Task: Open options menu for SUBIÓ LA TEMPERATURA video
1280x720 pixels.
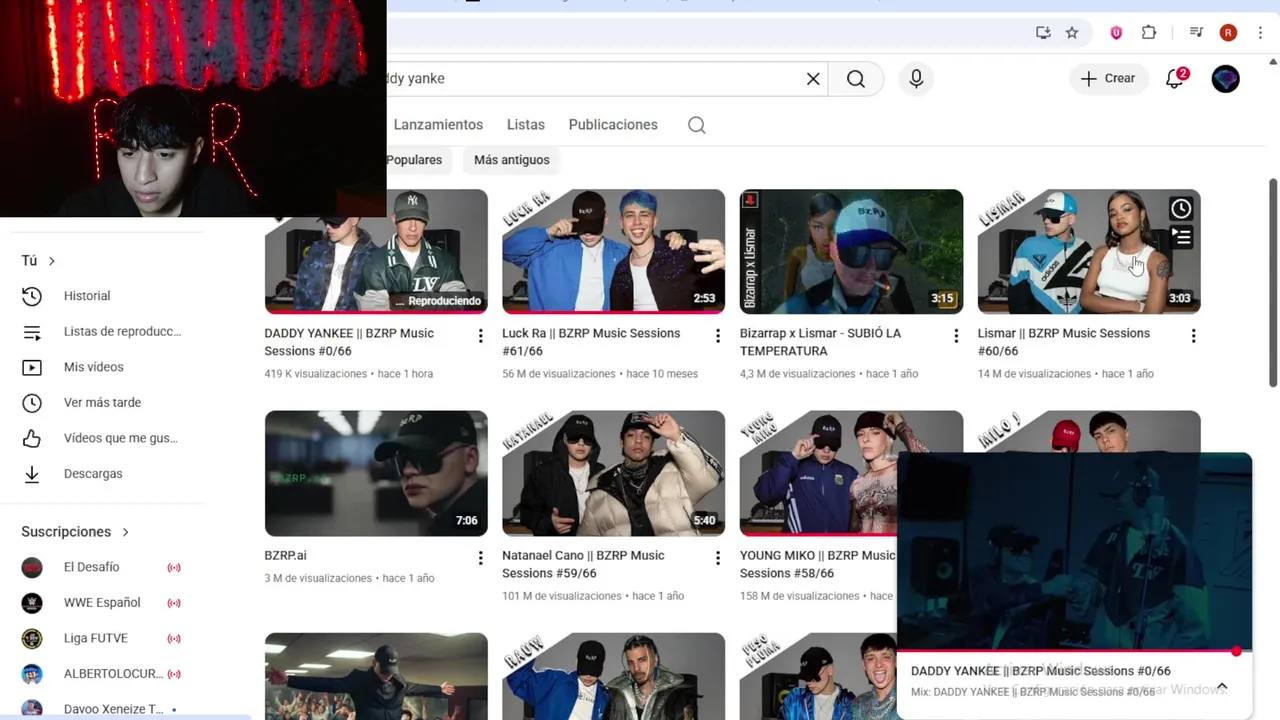Action: 955,336
